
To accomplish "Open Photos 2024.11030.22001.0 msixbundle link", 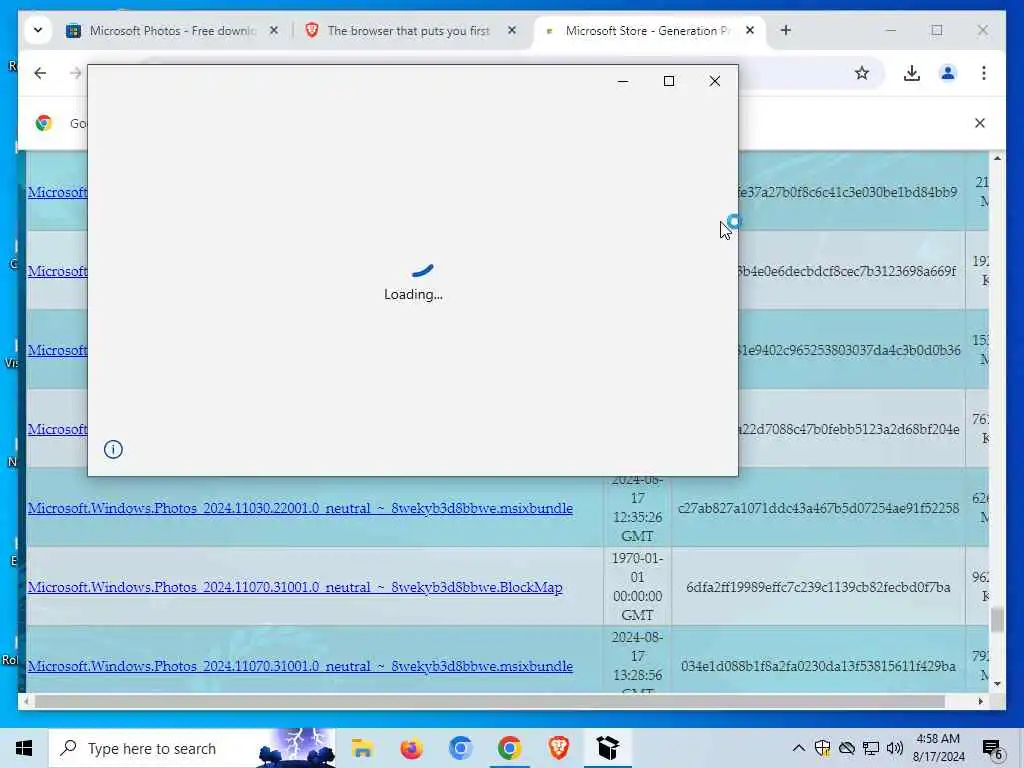I will (300, 508).
